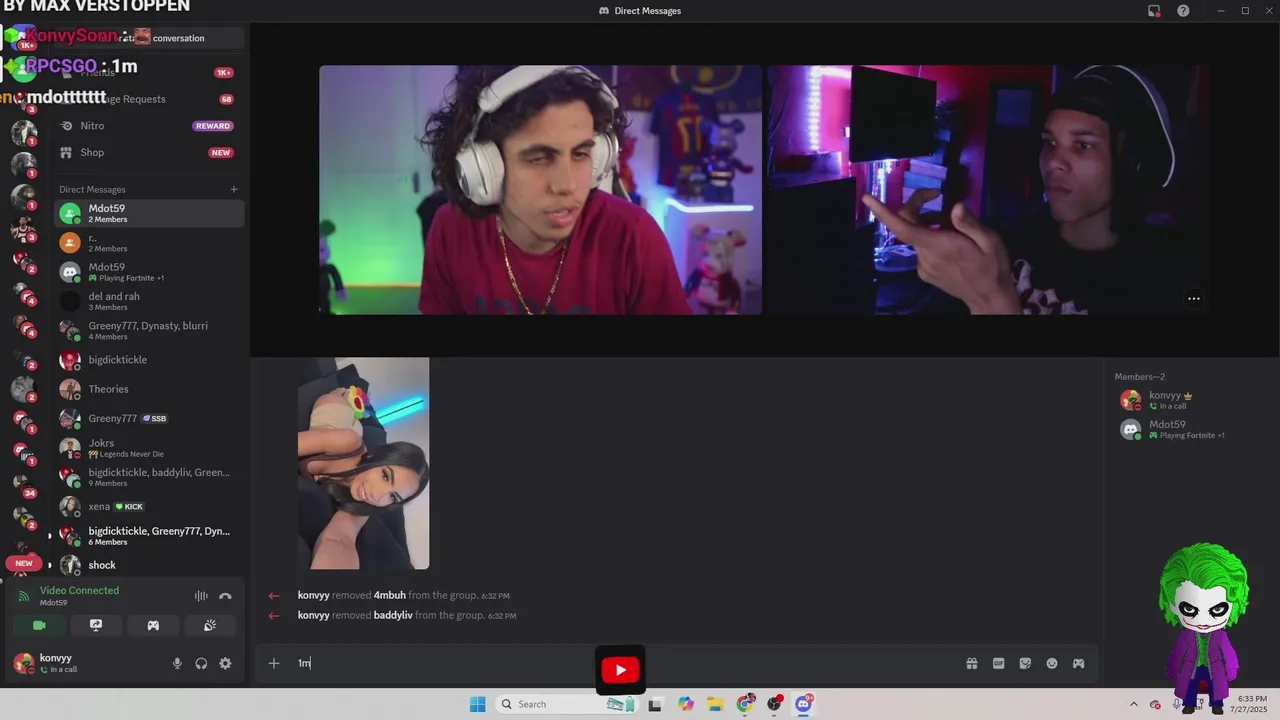The height and width of the screenshot is (720, 1280).
Task: Click the shared photo thumbnail in chat
Action: pyautogui.click(x=363, y=463)
